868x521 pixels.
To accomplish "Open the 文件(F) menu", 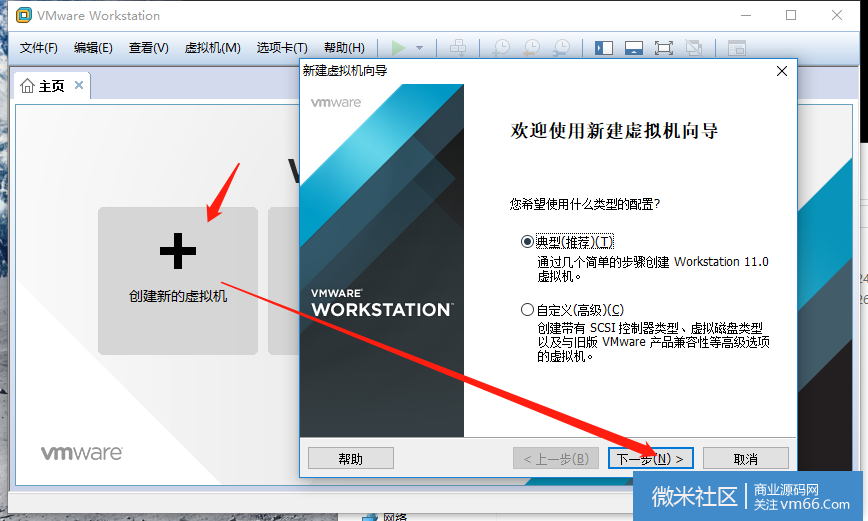I will point(38,48).
